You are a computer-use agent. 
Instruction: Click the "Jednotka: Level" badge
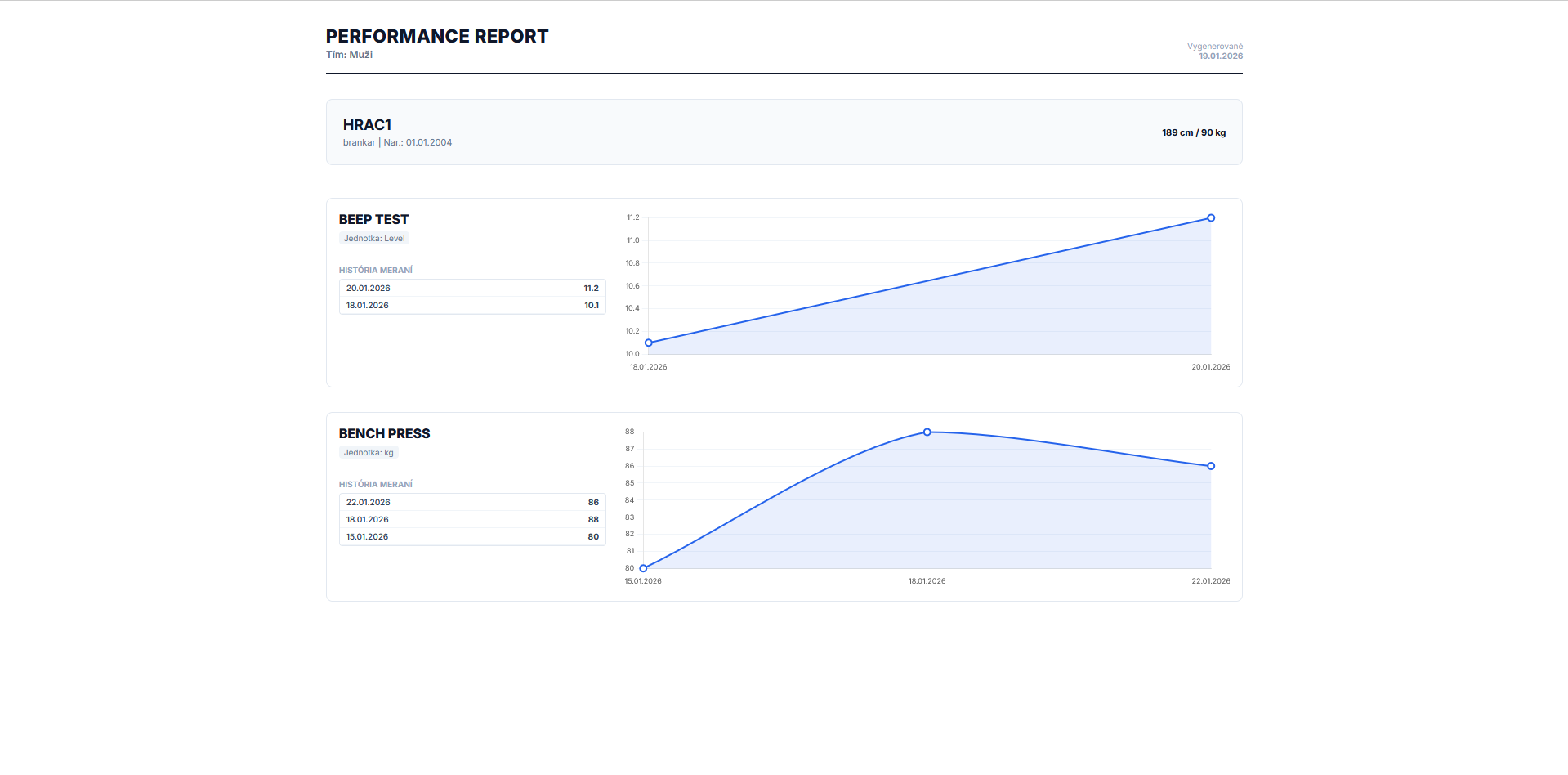374,239
